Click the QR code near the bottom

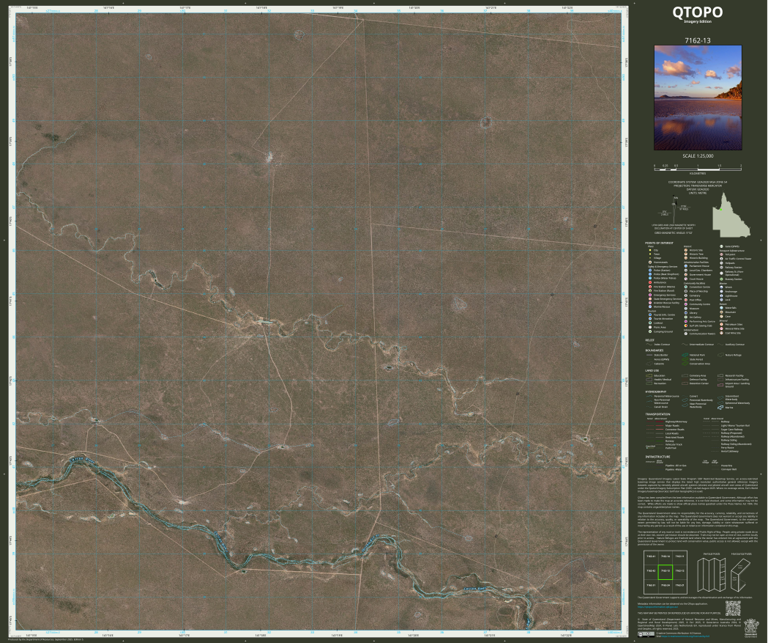coord(733,608)
